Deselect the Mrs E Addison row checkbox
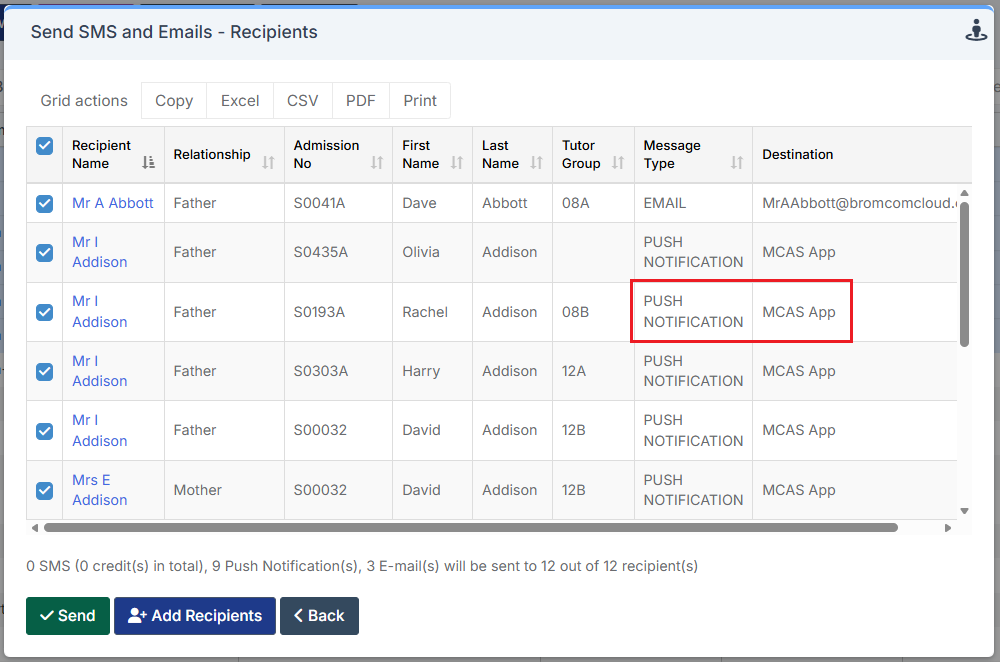Image resolution: width=1000 pixels, height=662 pixels. (x=45, y=490)
